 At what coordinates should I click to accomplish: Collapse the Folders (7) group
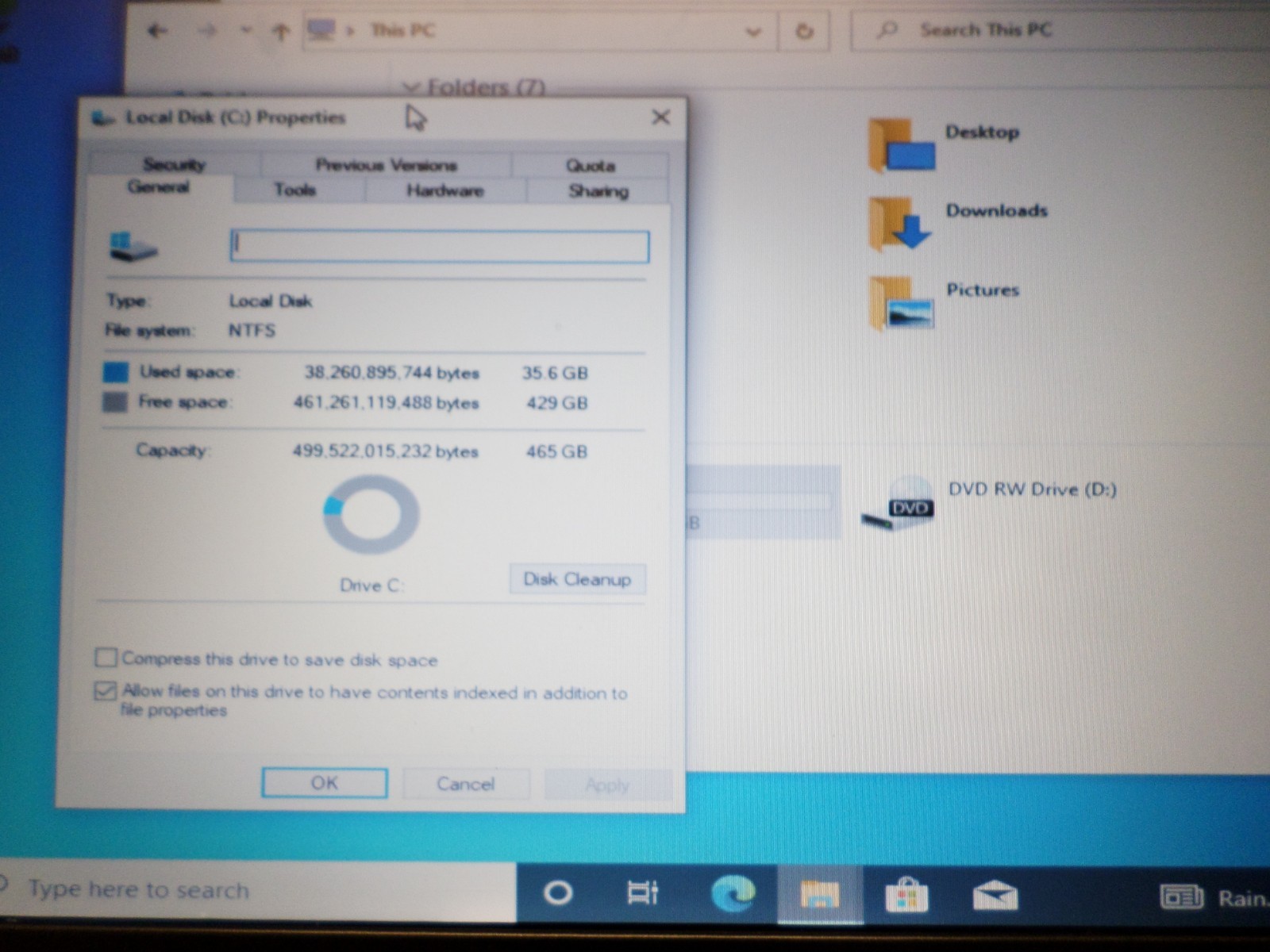[x=411, y=86]
